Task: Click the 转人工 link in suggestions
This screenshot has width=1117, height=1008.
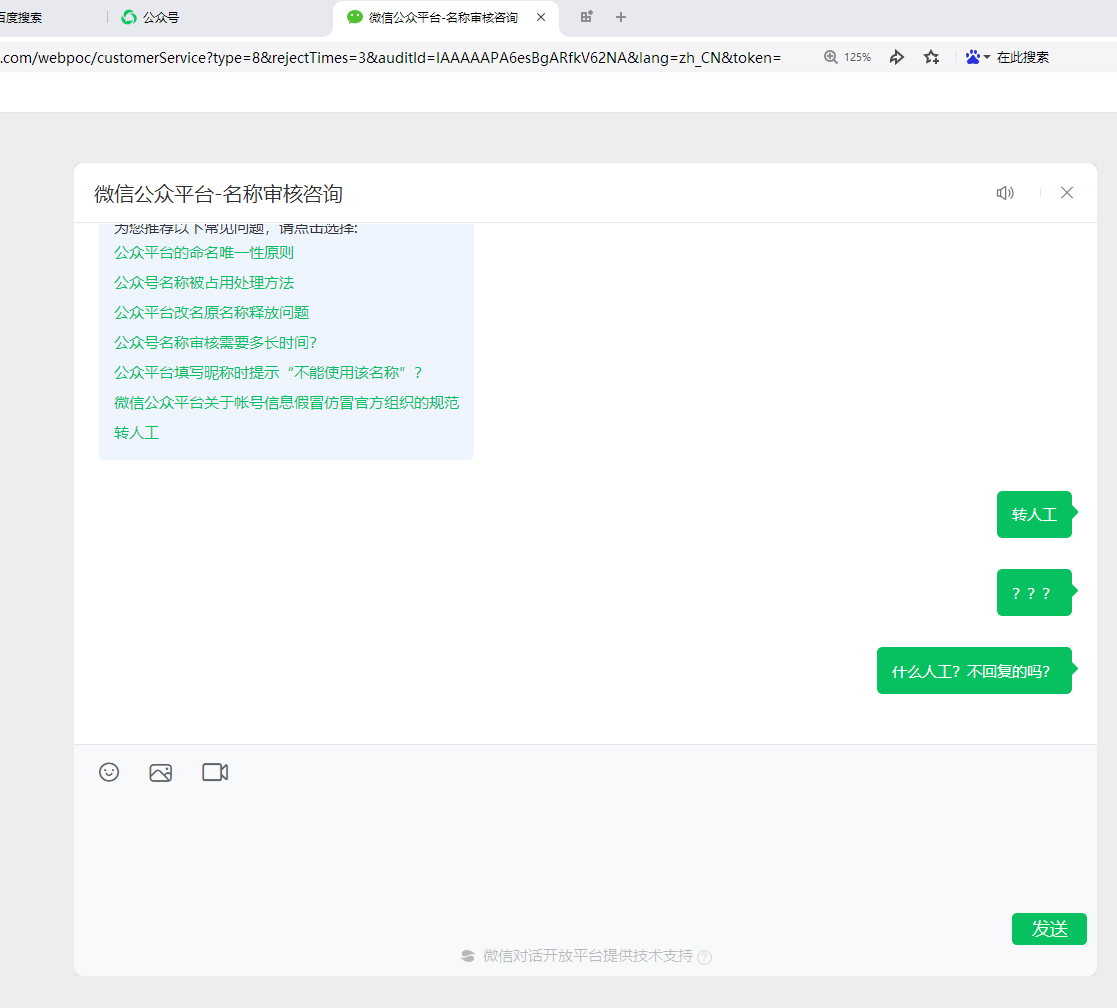Action: point(137,432)
